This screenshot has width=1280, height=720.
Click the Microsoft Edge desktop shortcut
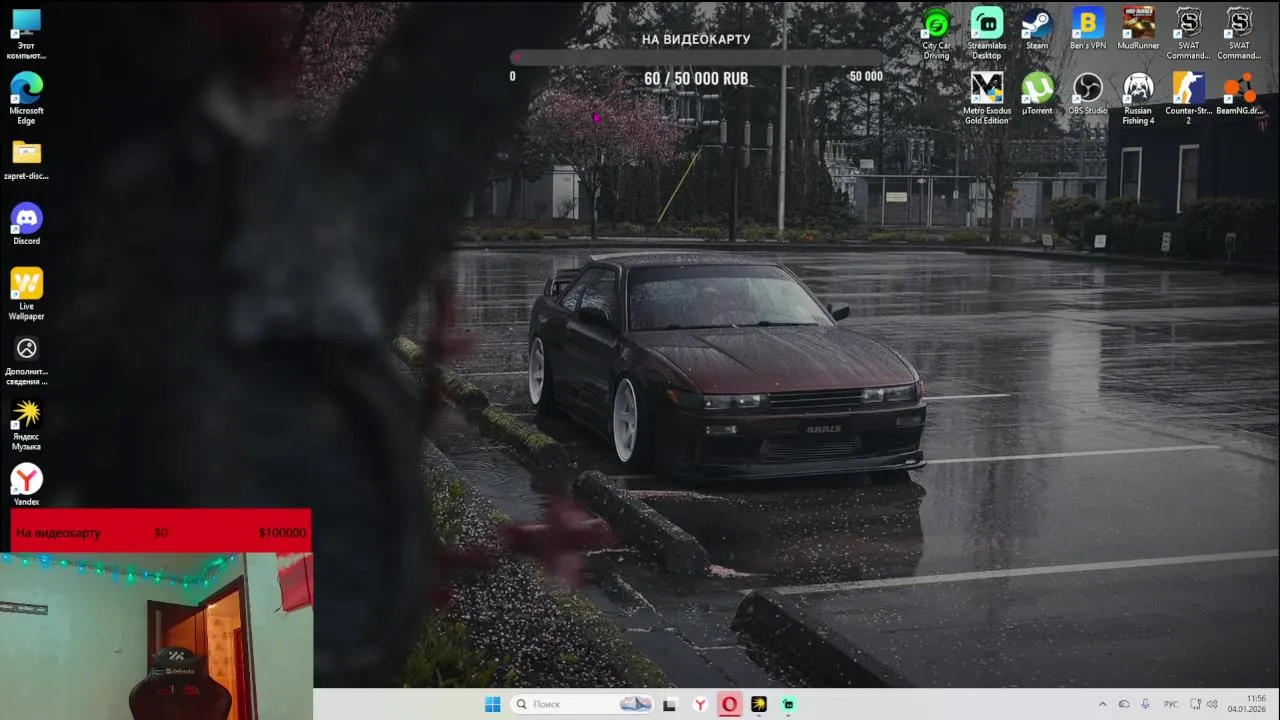pos(26,98)
